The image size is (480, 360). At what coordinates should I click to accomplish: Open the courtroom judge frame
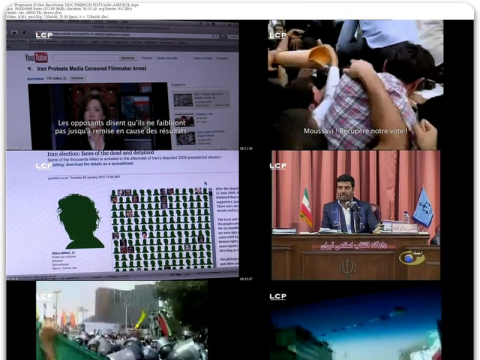click(x=356, y=215)
